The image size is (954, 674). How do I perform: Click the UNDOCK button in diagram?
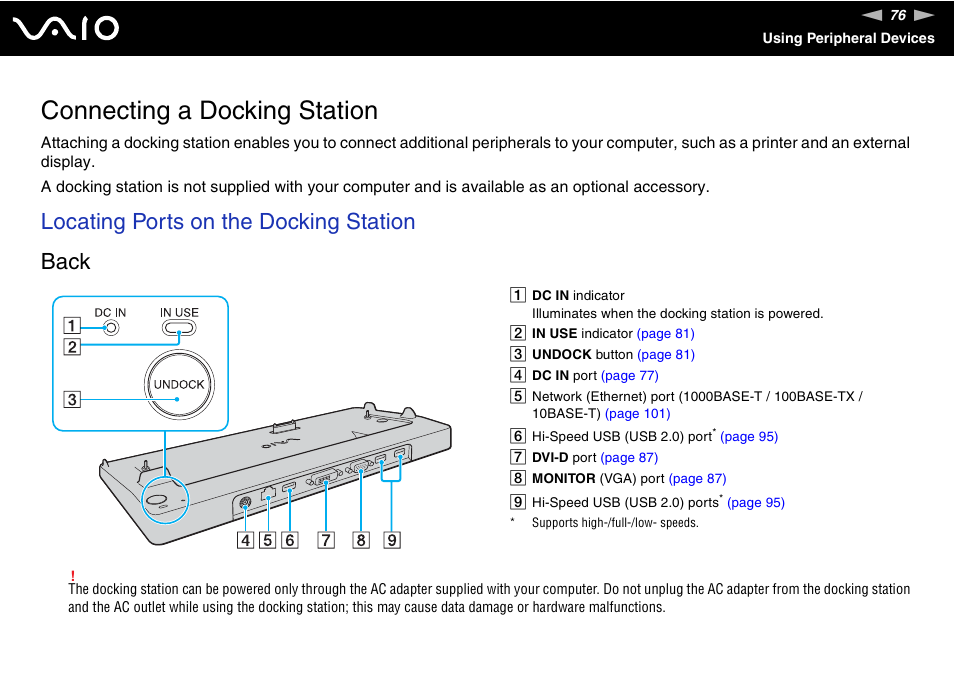click(x=179, y=384)
